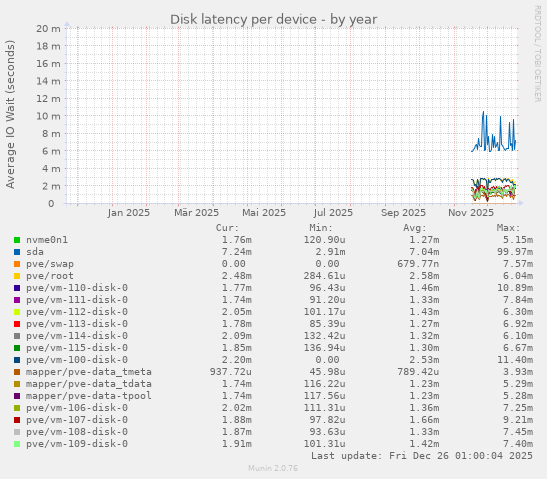Click the 10 m y-axis label
The image size is (547, 479).
click(48, 116)
